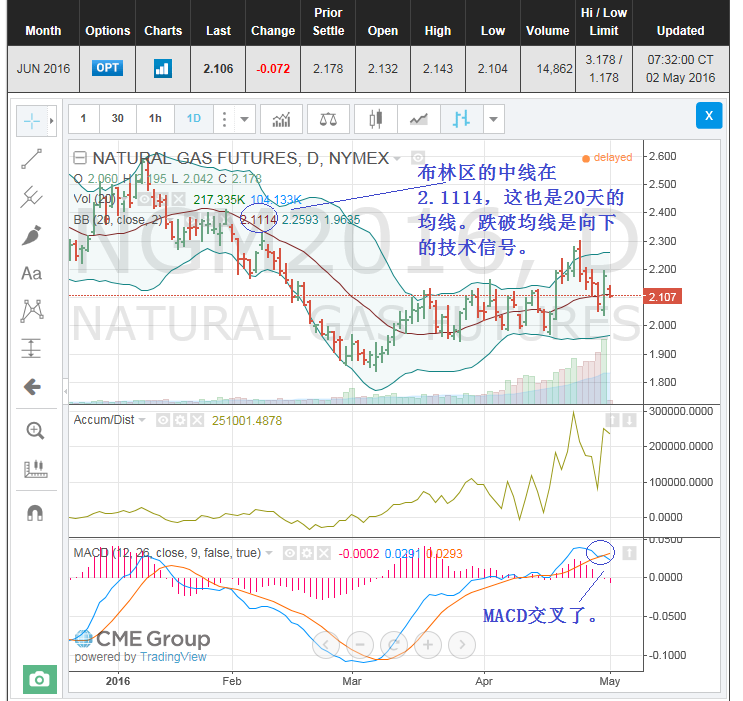Toggle visibility of Accum/Dist indicator
743x701 pixels.
coord(165,420)
